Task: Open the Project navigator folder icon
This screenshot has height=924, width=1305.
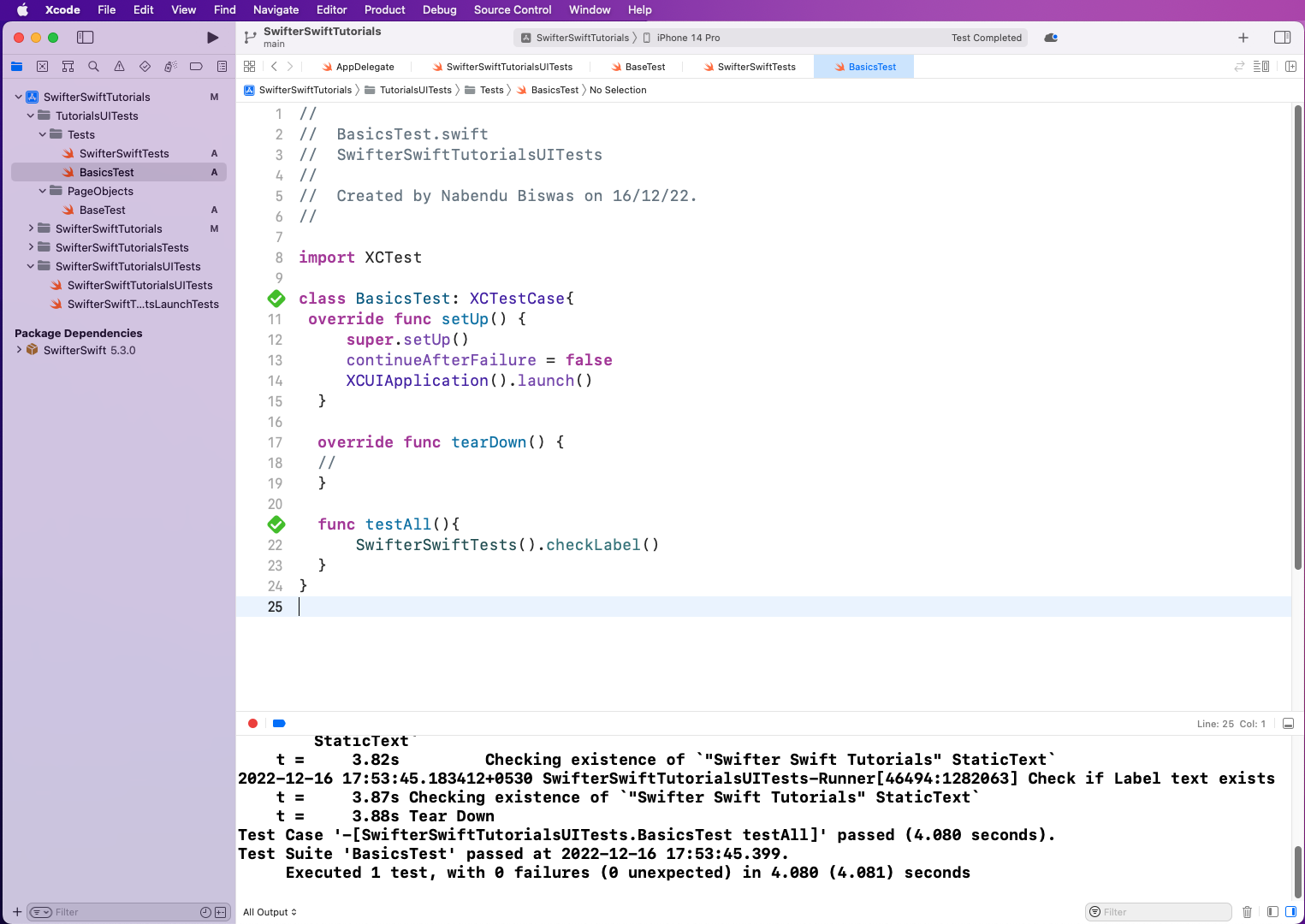Action: 16,67
